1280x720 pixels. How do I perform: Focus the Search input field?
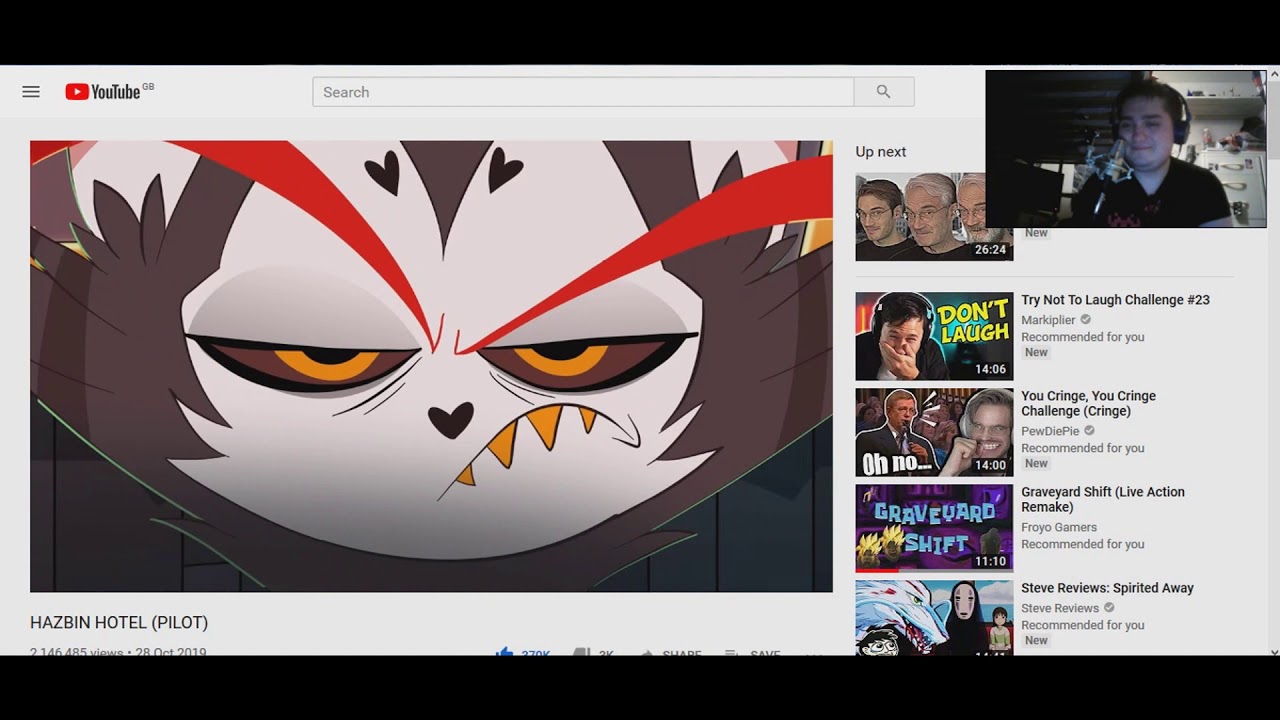click(x=583, y=92)
